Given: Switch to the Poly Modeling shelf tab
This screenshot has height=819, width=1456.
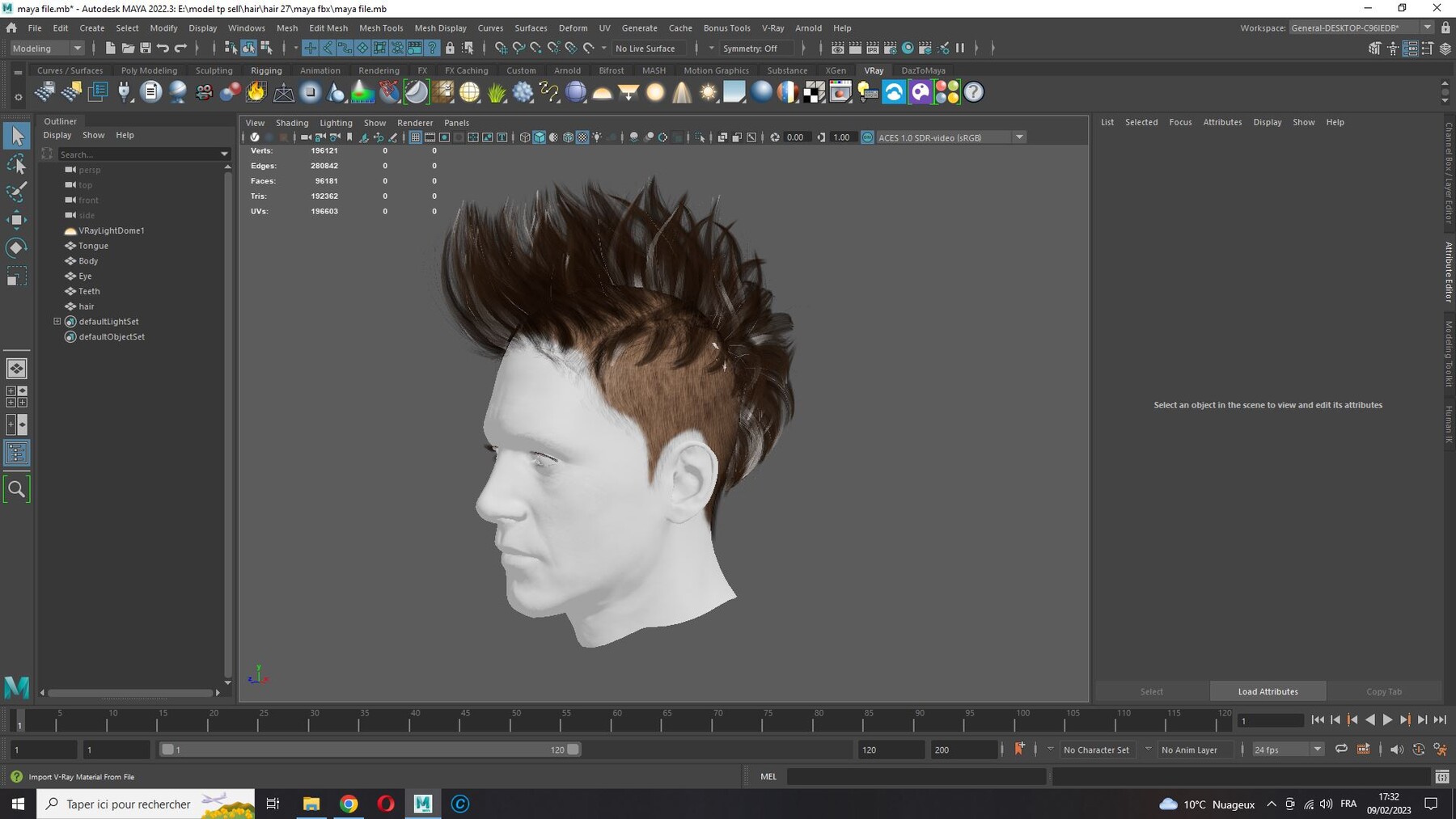Looking at the screenshot, I should click(149, 70).
